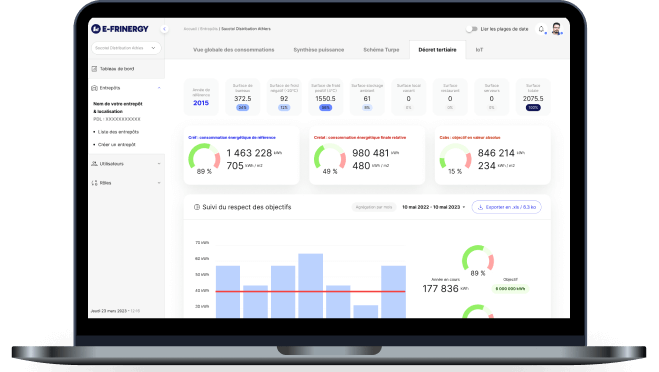Click the Entrepôts breadcrumb link
Screen dimensions: 659x372
(208, 29)
